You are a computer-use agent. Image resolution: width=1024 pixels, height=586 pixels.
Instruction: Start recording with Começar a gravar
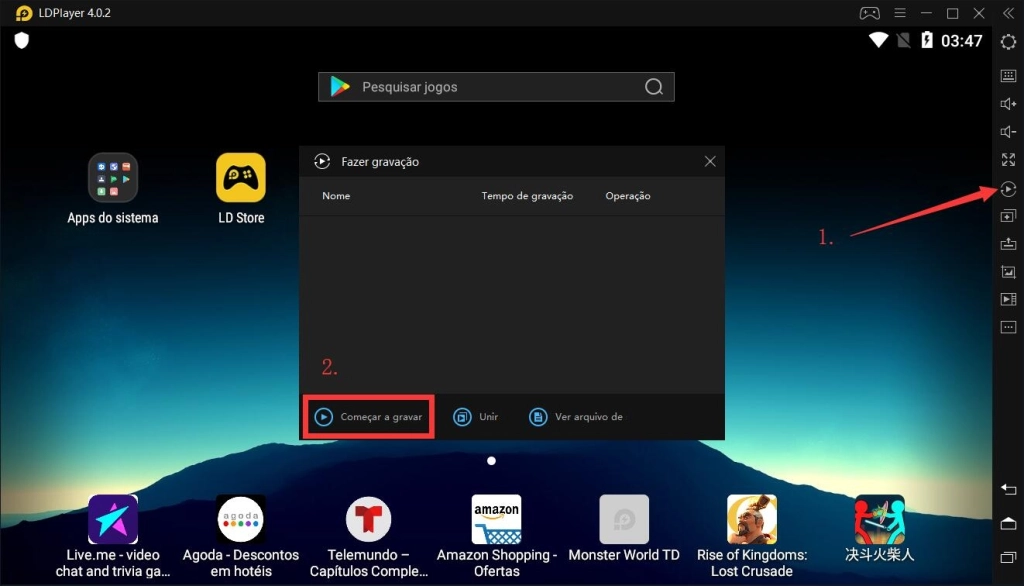[368, 417]
